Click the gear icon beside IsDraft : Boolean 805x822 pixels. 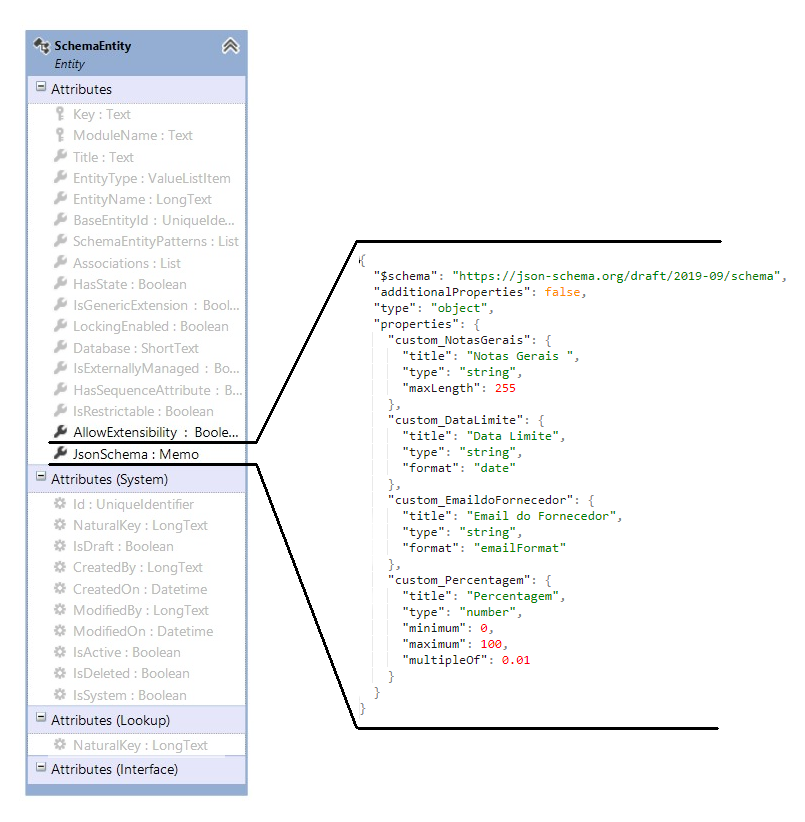pyautogui.click(x=60, y=546)
